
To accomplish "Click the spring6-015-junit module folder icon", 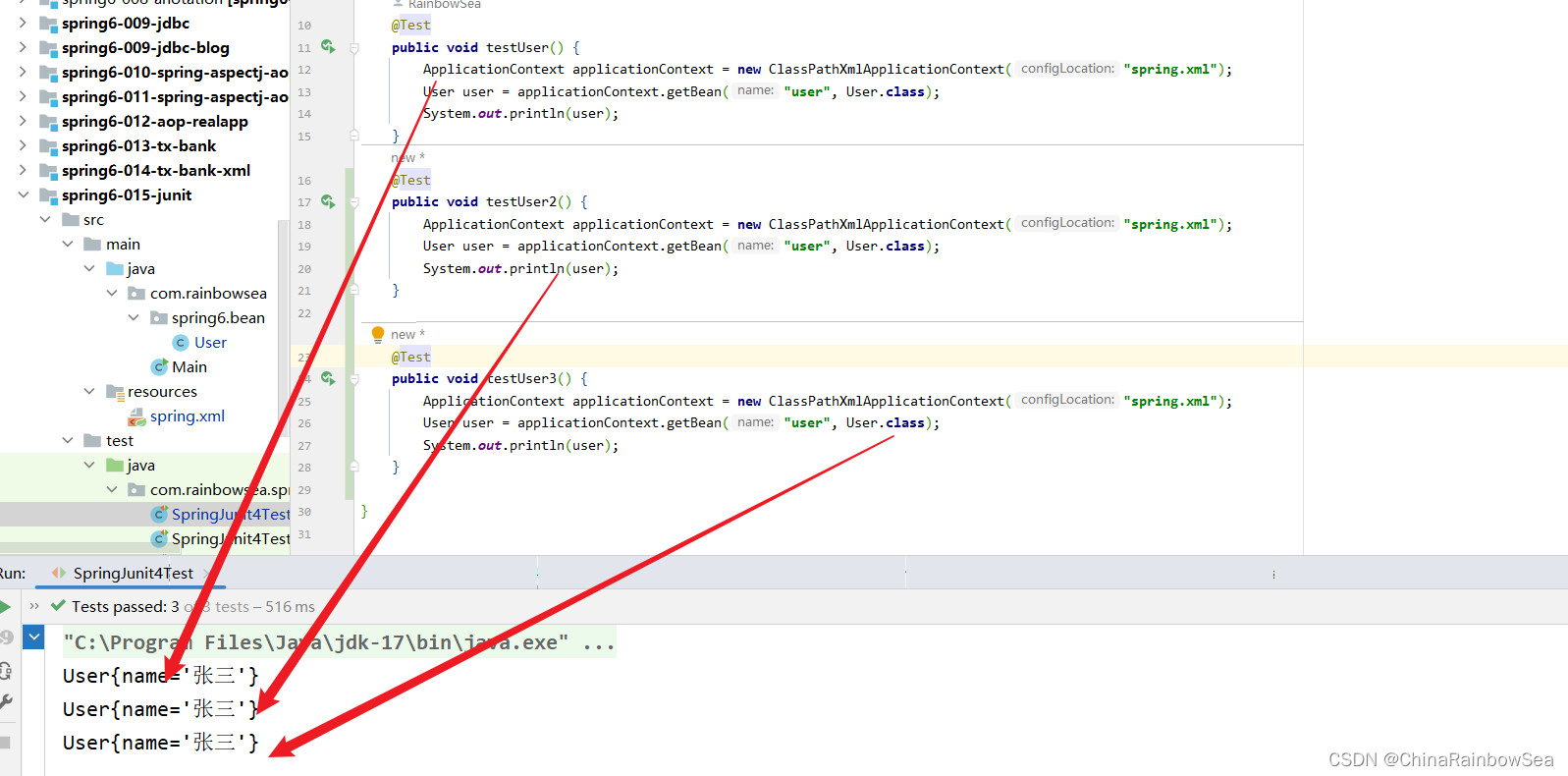I will click(x=48, y=195).
